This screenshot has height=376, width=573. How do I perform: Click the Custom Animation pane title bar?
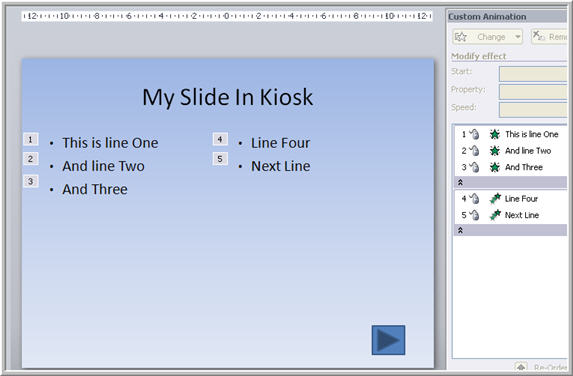point(507,17)
